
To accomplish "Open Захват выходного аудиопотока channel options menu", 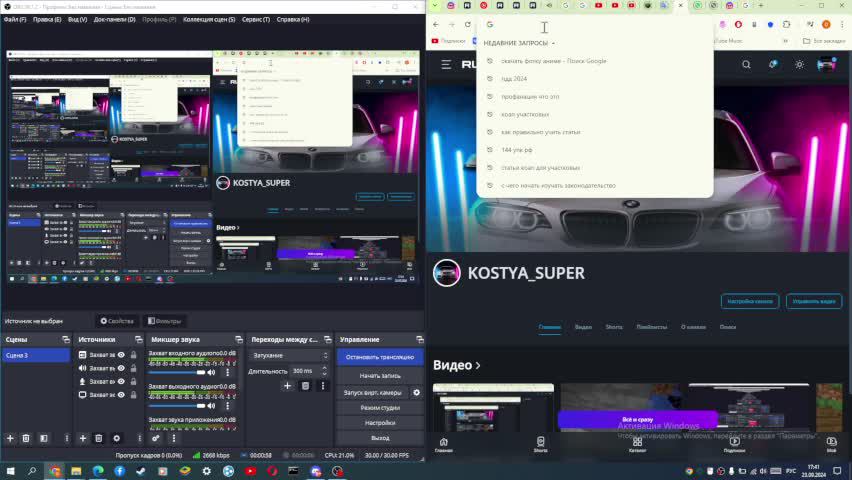I will click(228, 406).
